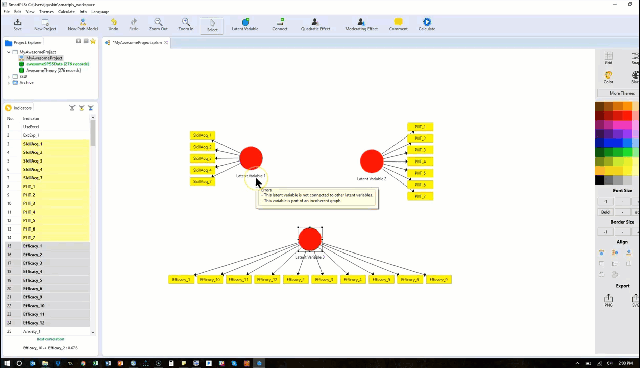Pick the black color swatch
The image size is (640, 368).
[x=600, y=180]
